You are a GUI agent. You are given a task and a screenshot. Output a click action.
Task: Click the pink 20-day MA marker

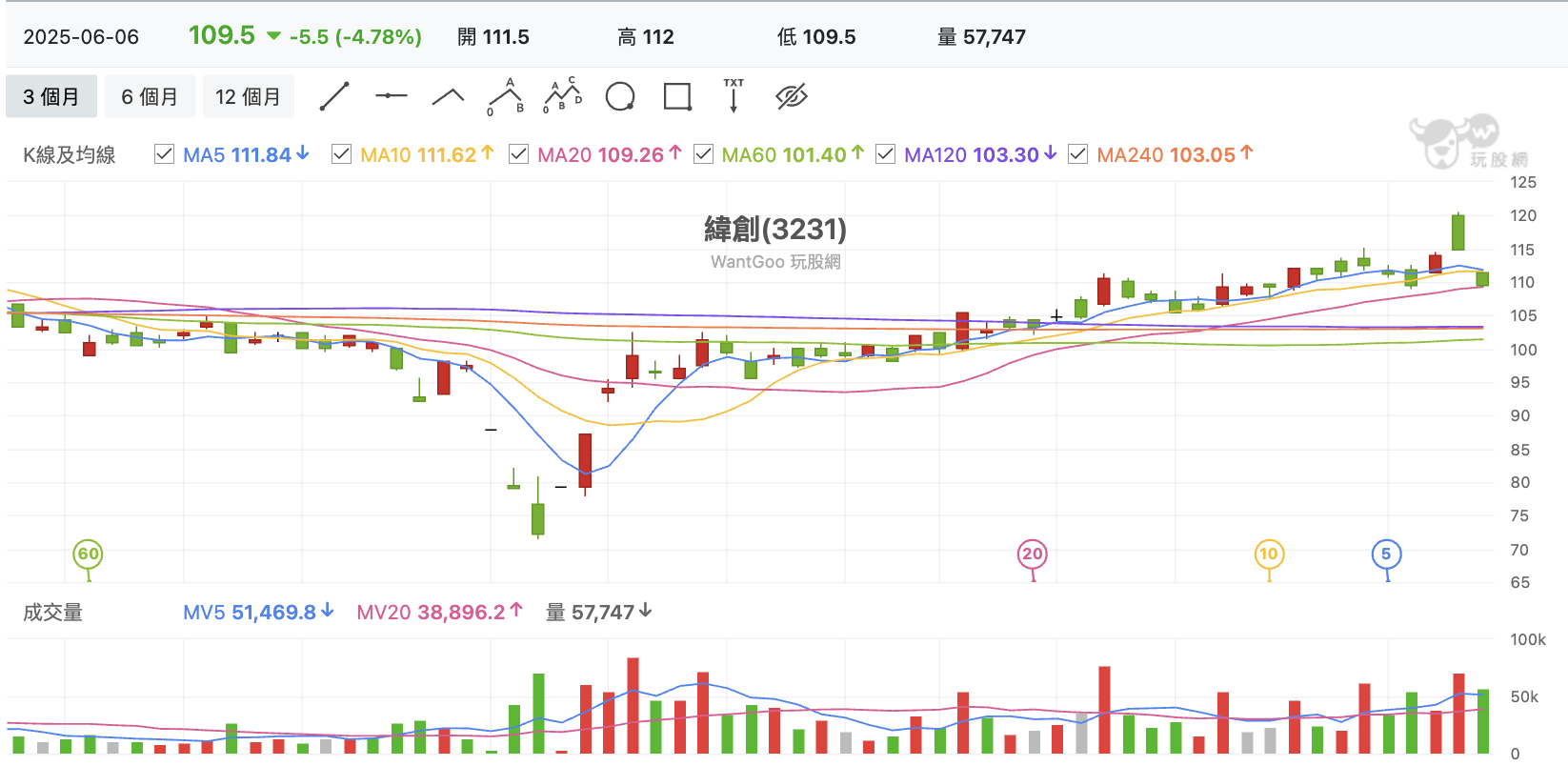1033,554
